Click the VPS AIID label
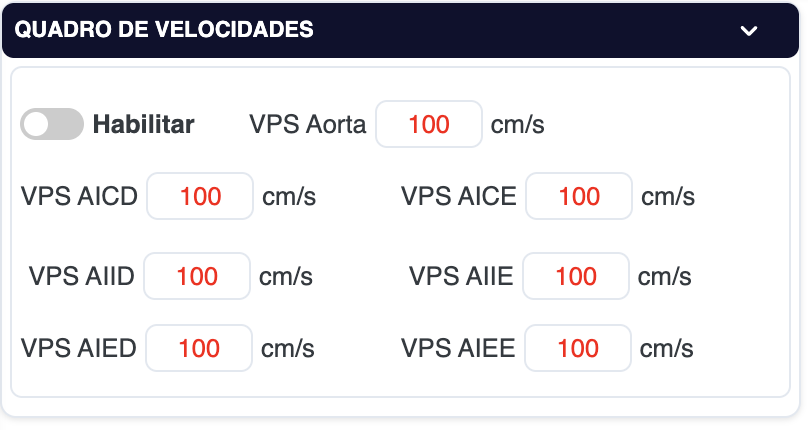The image size is (808, 430). [x=82, y=276]
